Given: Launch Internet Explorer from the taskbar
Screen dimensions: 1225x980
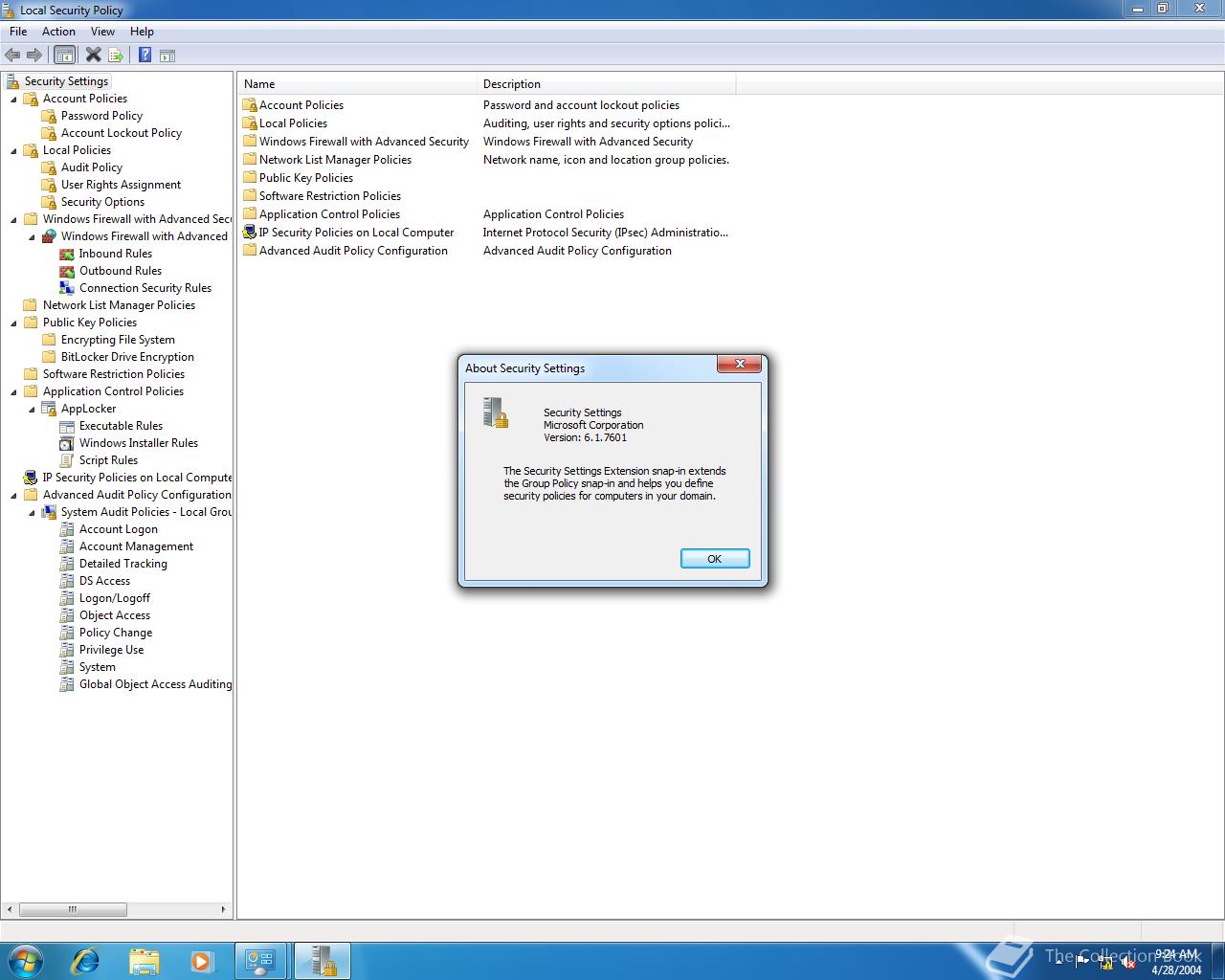Looking at the screenshot, I should [86, 961].
